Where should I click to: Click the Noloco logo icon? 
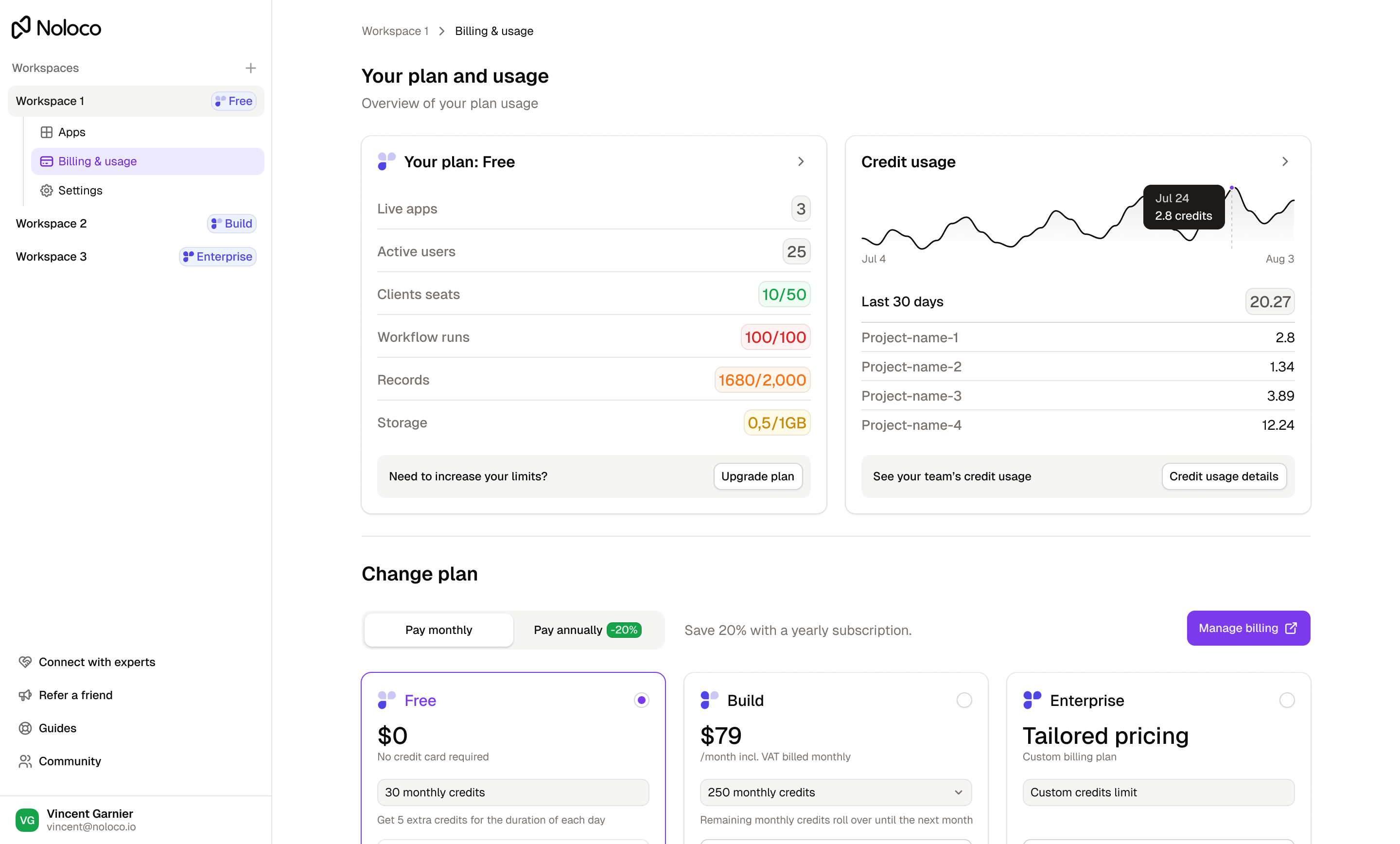pos(21,27)
